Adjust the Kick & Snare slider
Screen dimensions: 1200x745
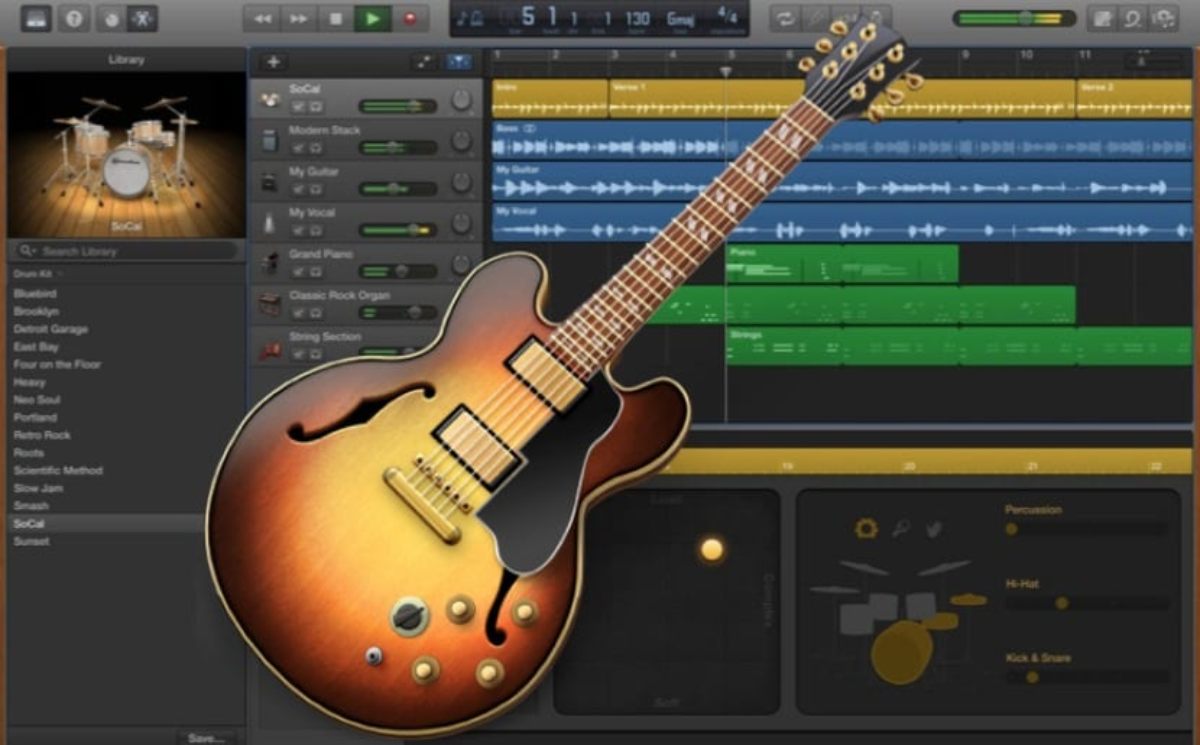pyautogui.click(x=1087, y=677)
